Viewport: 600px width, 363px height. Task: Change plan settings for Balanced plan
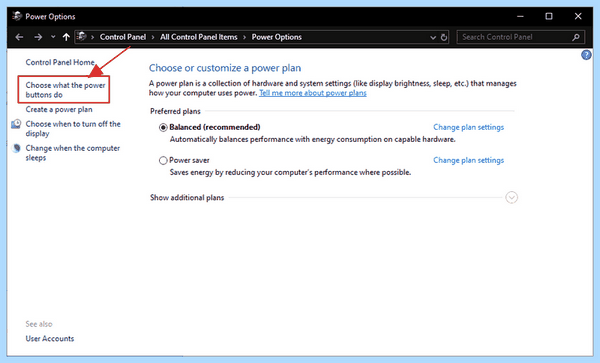468,127
